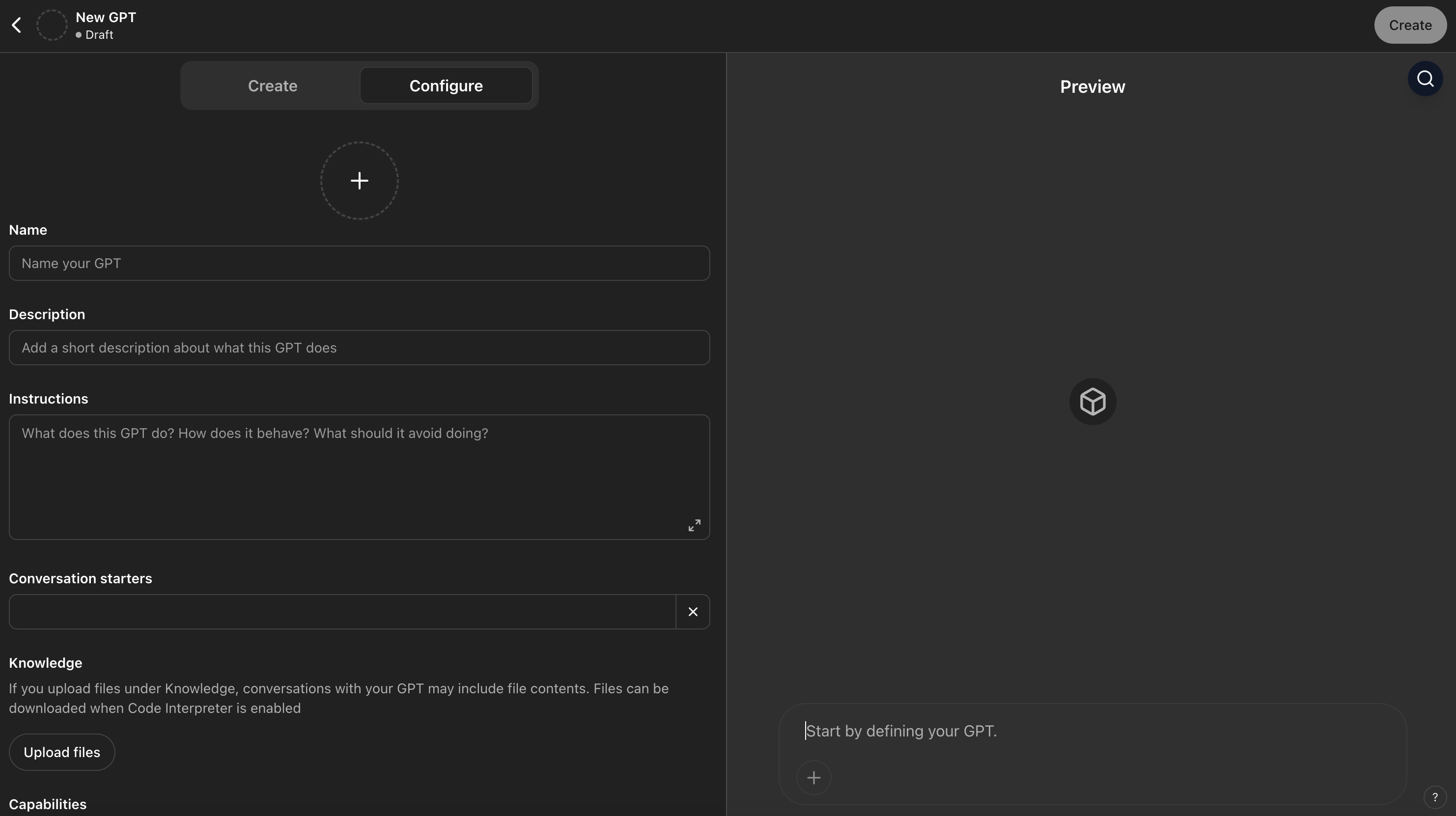
Task: Focus the Name your GPT field
Action: click(360, 263)
